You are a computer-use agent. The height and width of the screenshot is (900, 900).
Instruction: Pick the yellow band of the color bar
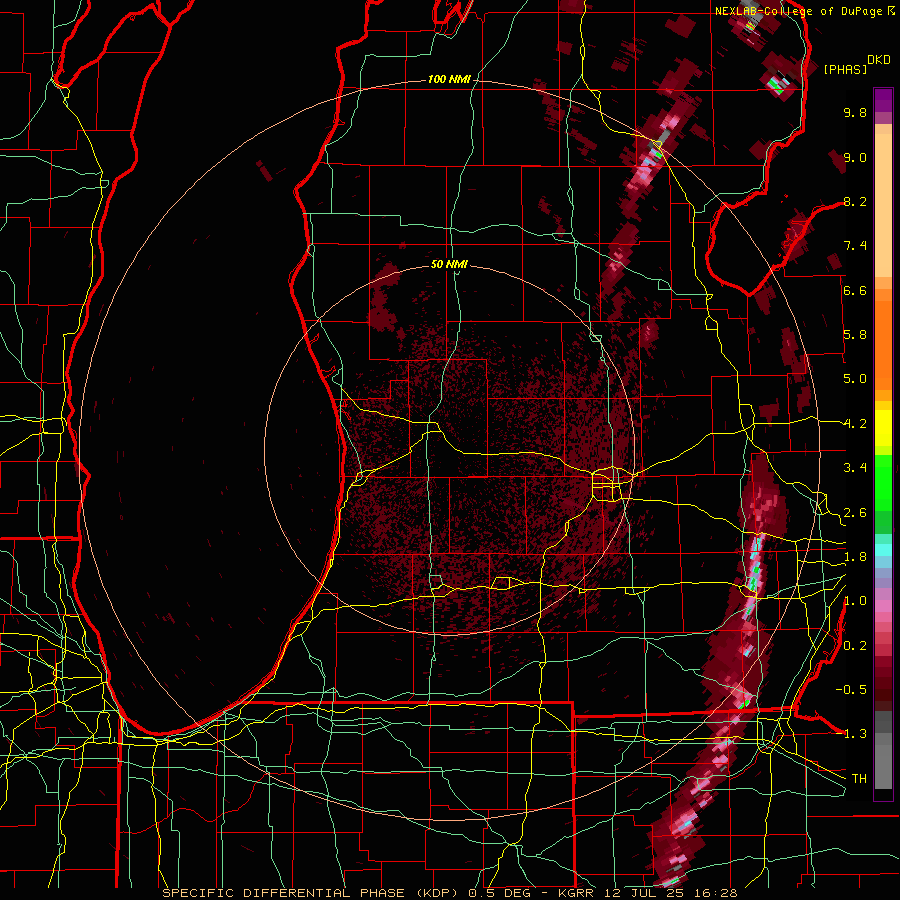pyautogui.click(x=883, y=428)
